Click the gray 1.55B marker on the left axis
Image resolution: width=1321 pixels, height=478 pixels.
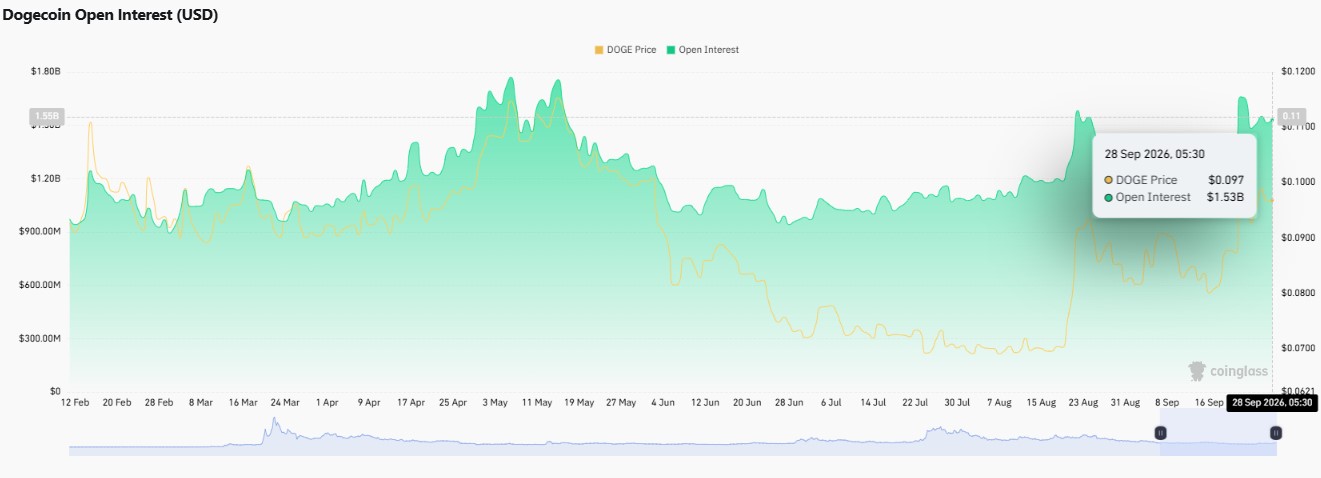(46, 116)
